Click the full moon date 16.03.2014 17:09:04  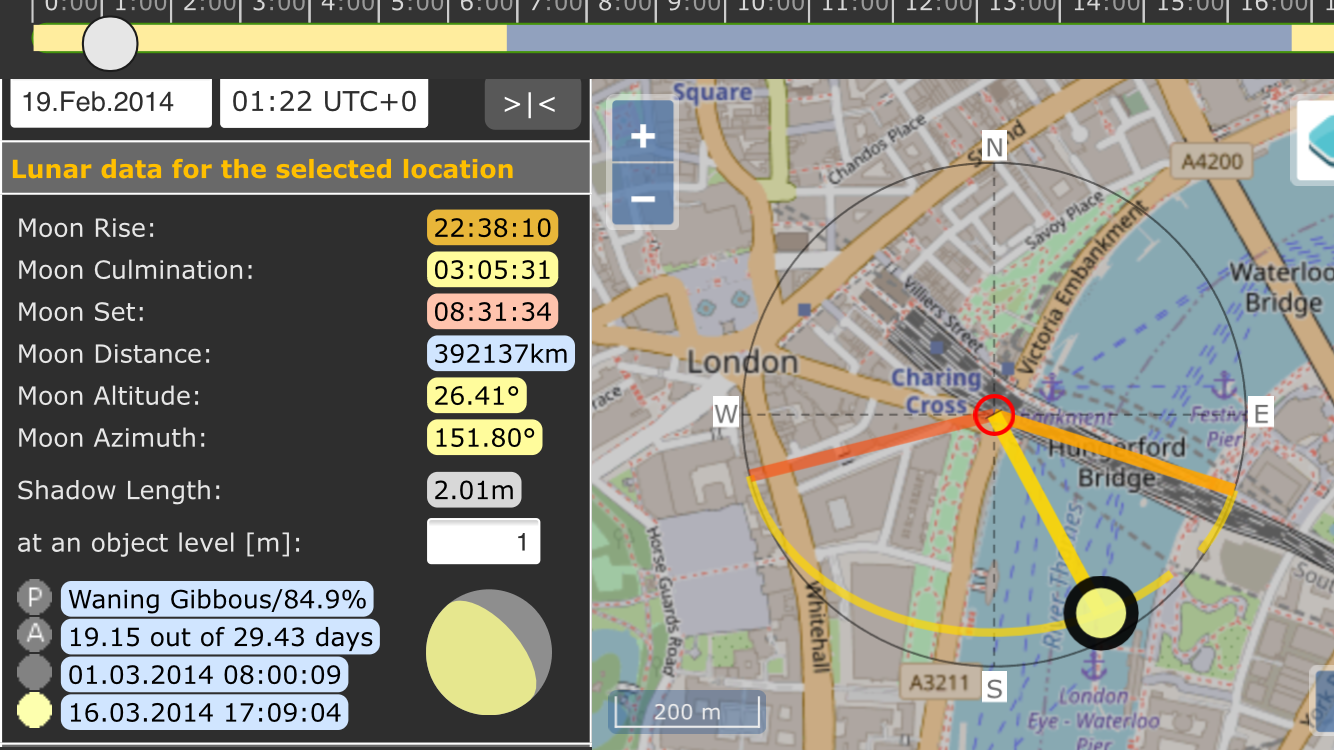point(205,712)
